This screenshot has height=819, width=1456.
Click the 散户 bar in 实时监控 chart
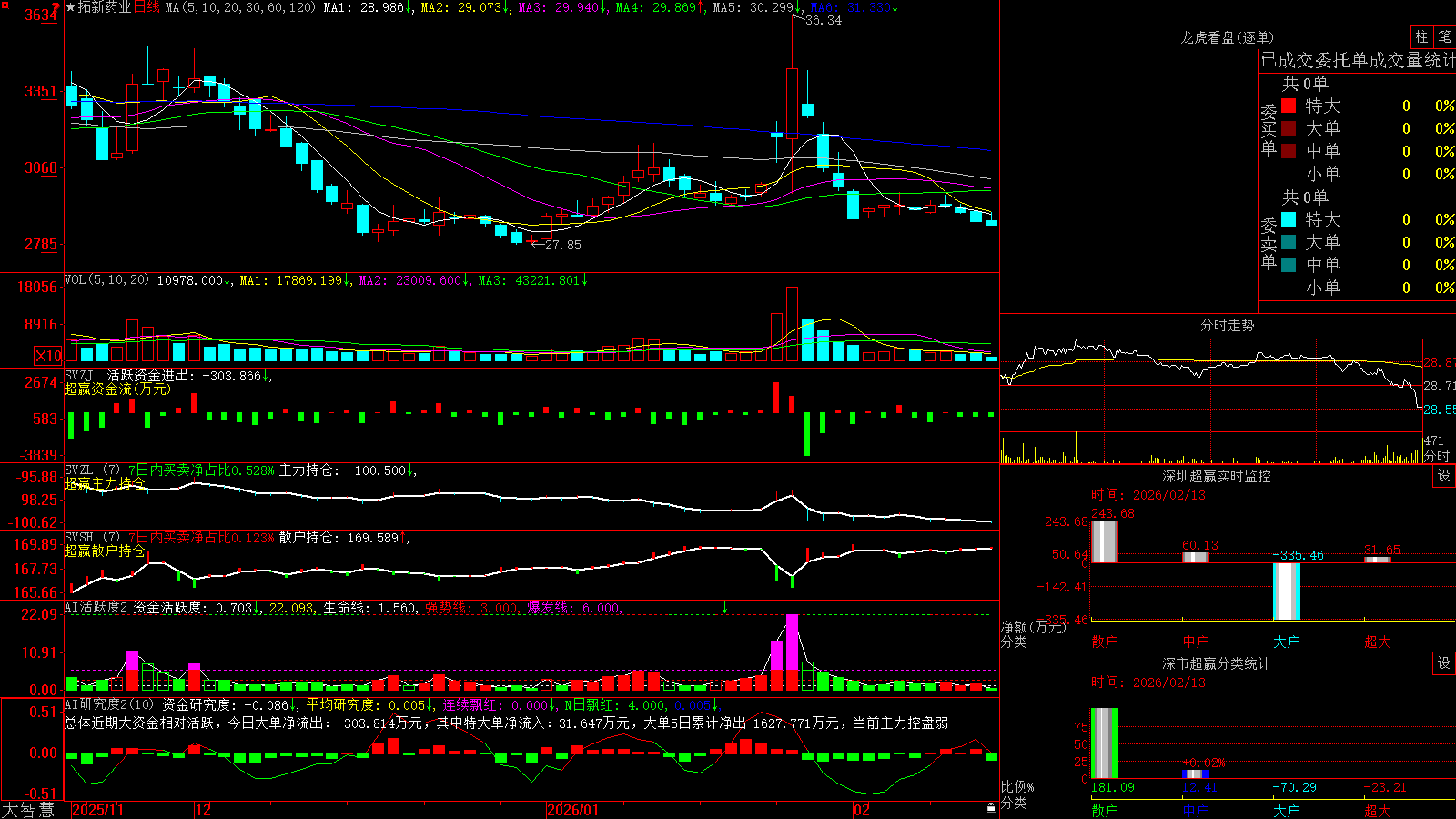[x=1105, y=541]
